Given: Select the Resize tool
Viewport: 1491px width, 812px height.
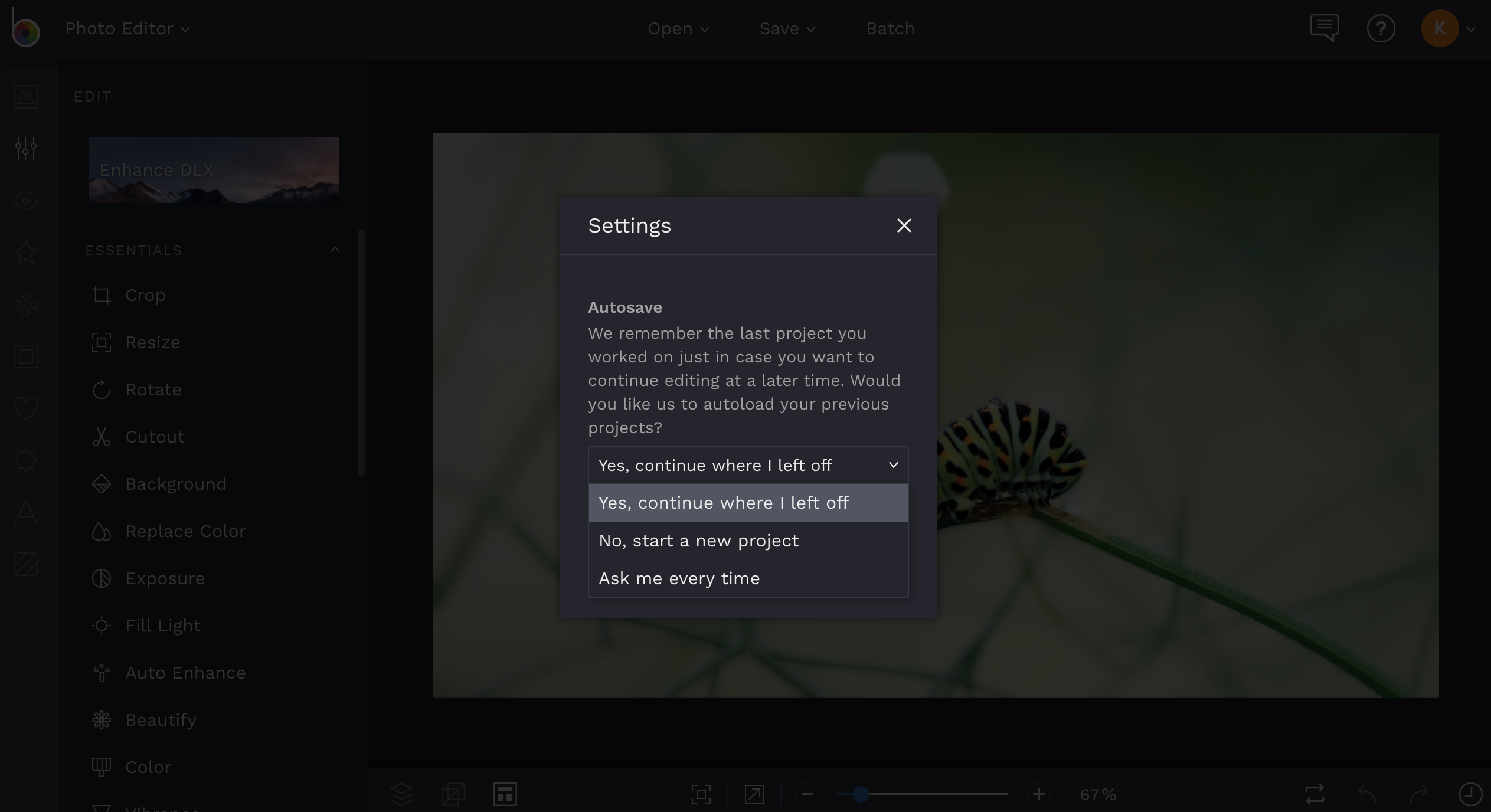Looking at the screenshot, I should pos(136,342).
